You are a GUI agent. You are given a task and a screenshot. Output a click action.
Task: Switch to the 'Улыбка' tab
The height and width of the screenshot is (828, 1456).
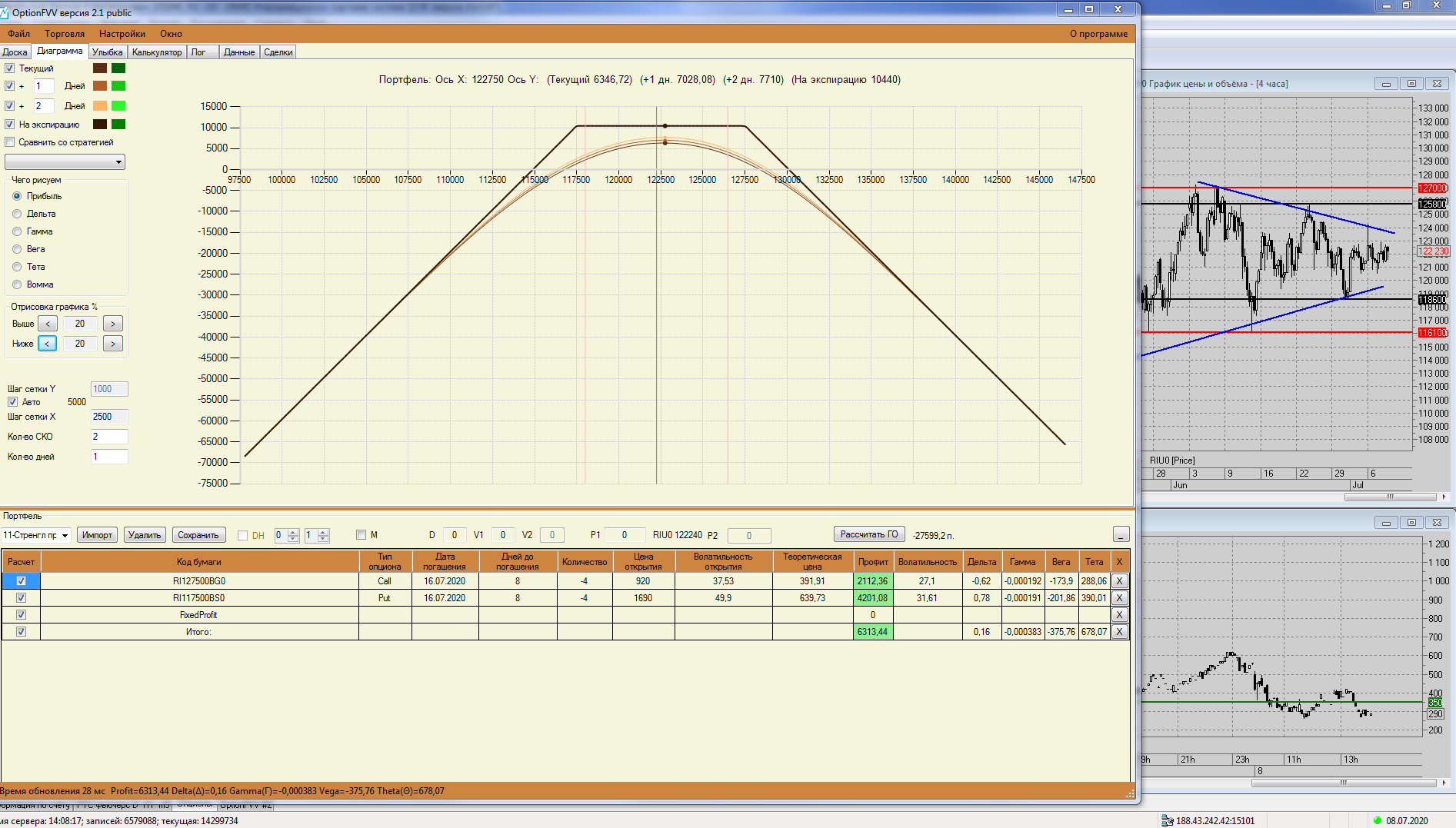107,52
